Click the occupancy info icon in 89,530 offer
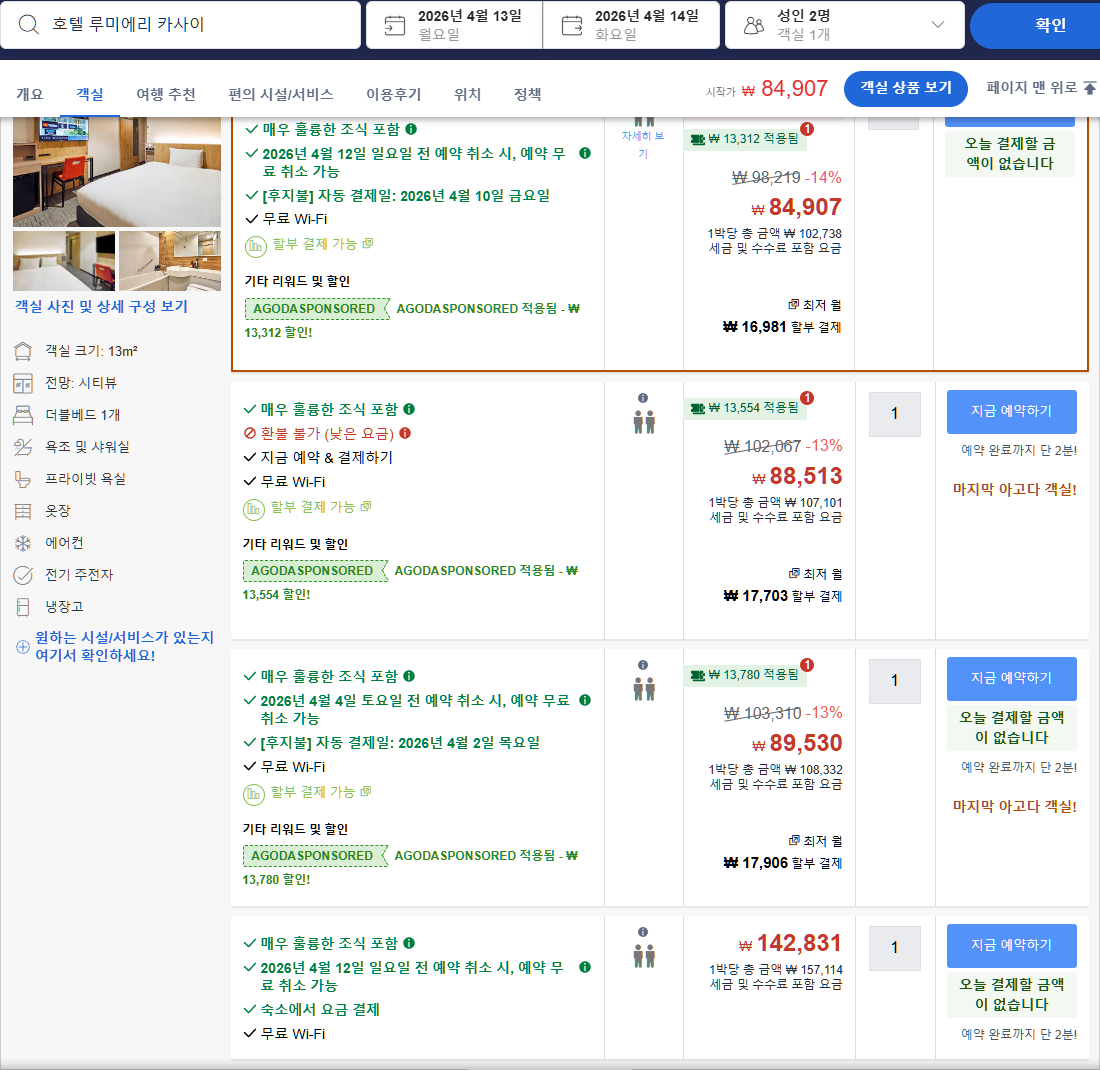The width and height of the screenshot is (1100, 1071). pyautogui.click(x=643, y=665)
